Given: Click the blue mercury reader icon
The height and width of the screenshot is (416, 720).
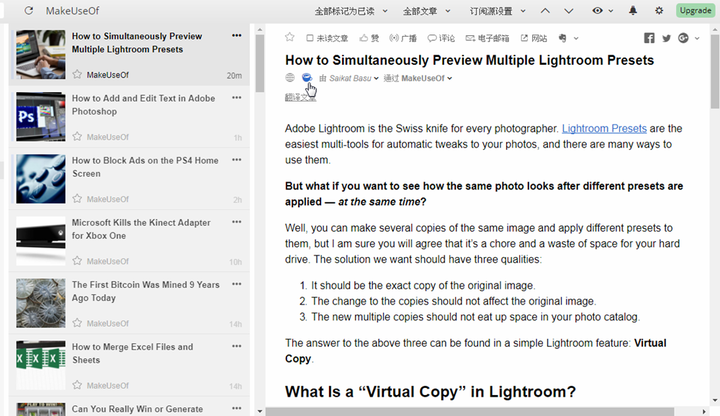Looking at the screenshot, I should 307,78.
